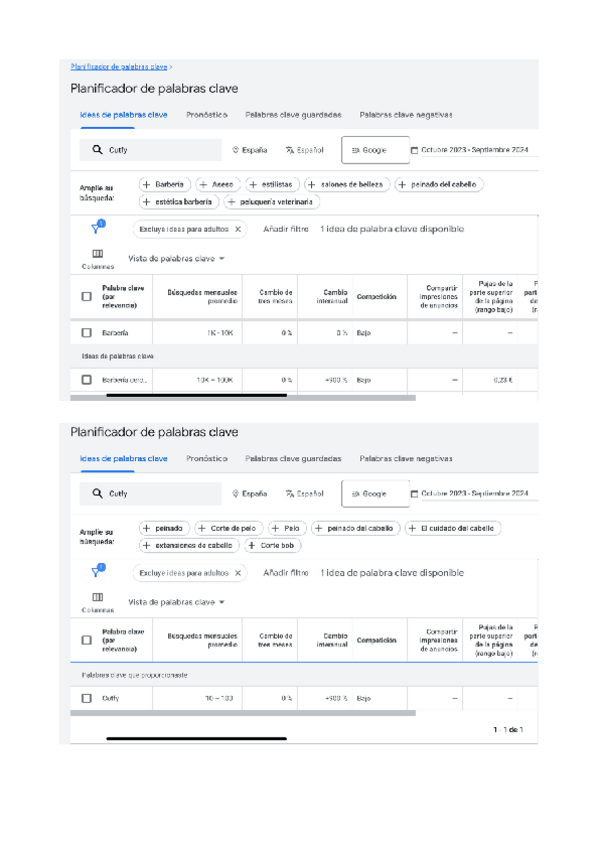The width and height of the screenshot is (600, 848).
Task: Click the horizontal scrollbar under the Cutfy table
Action: [x=248, y=713]
